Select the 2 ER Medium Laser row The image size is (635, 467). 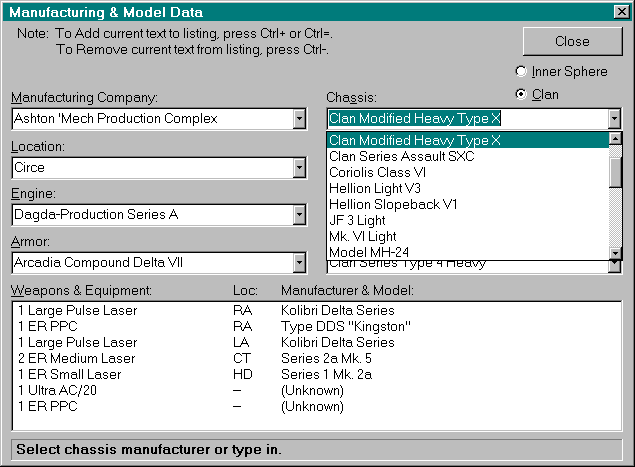coord(317,358)
